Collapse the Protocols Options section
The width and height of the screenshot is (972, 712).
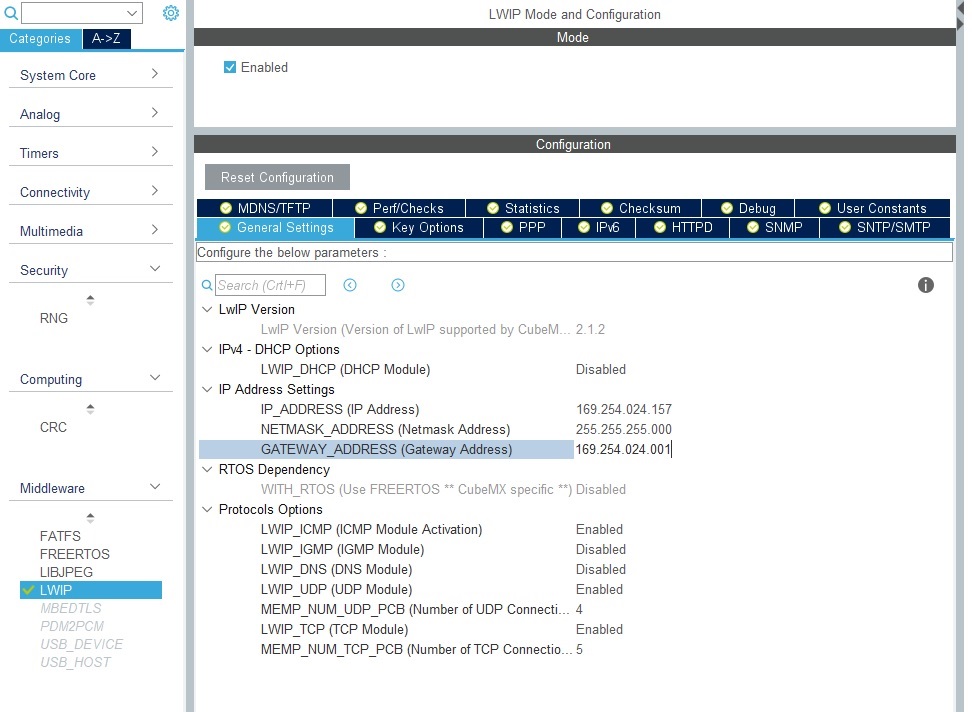coord(207,509)
